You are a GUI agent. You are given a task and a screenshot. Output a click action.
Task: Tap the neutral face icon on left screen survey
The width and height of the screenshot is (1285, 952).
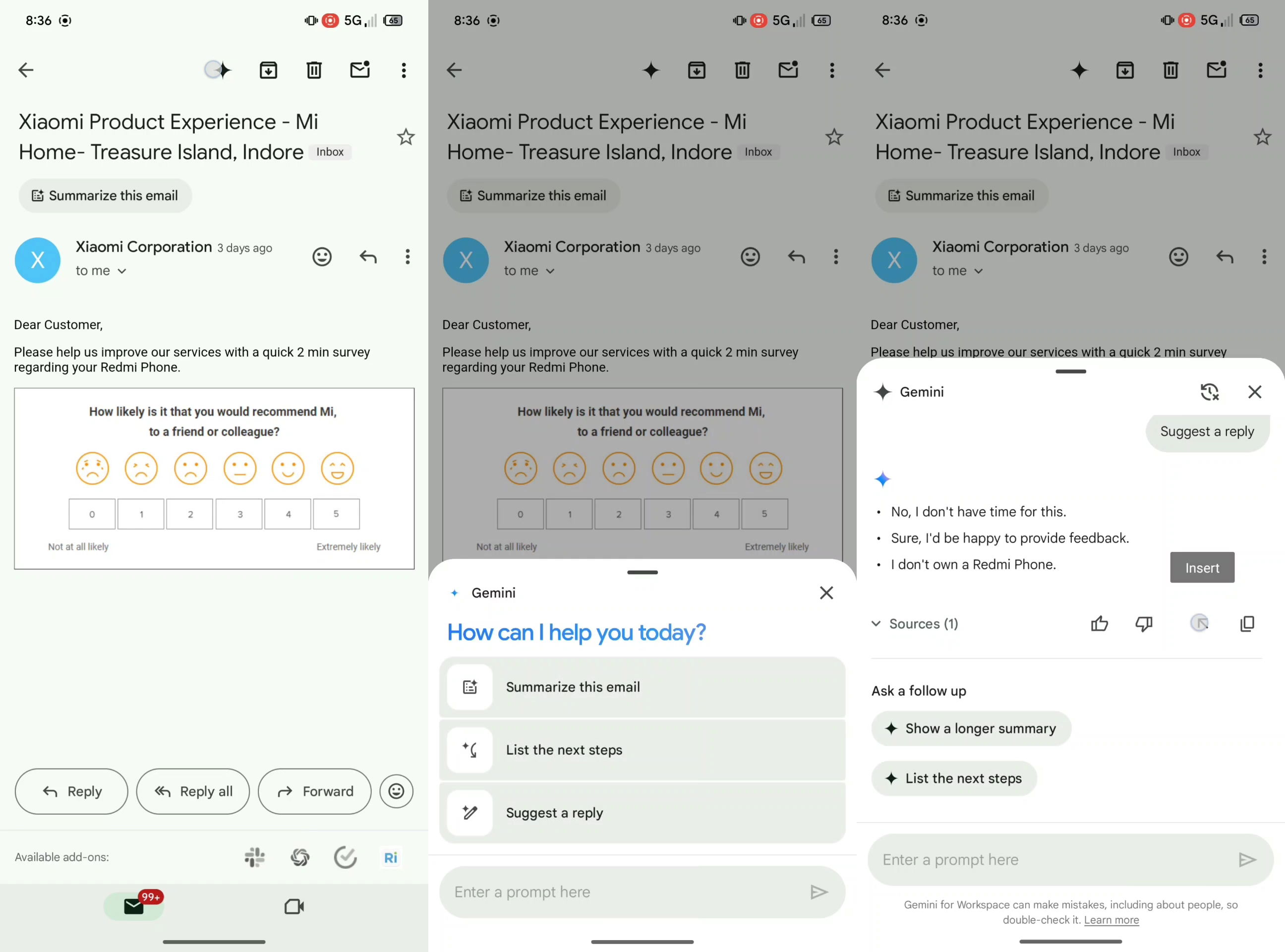pos(240,468)
